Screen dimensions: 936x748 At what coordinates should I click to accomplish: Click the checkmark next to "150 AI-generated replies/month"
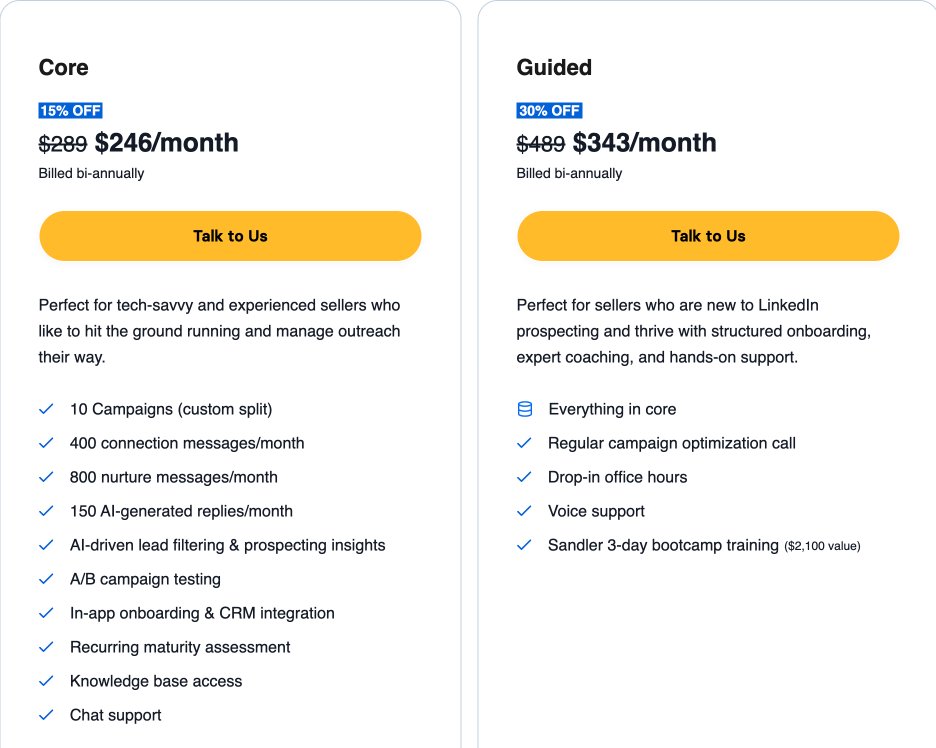click(45, 511)
